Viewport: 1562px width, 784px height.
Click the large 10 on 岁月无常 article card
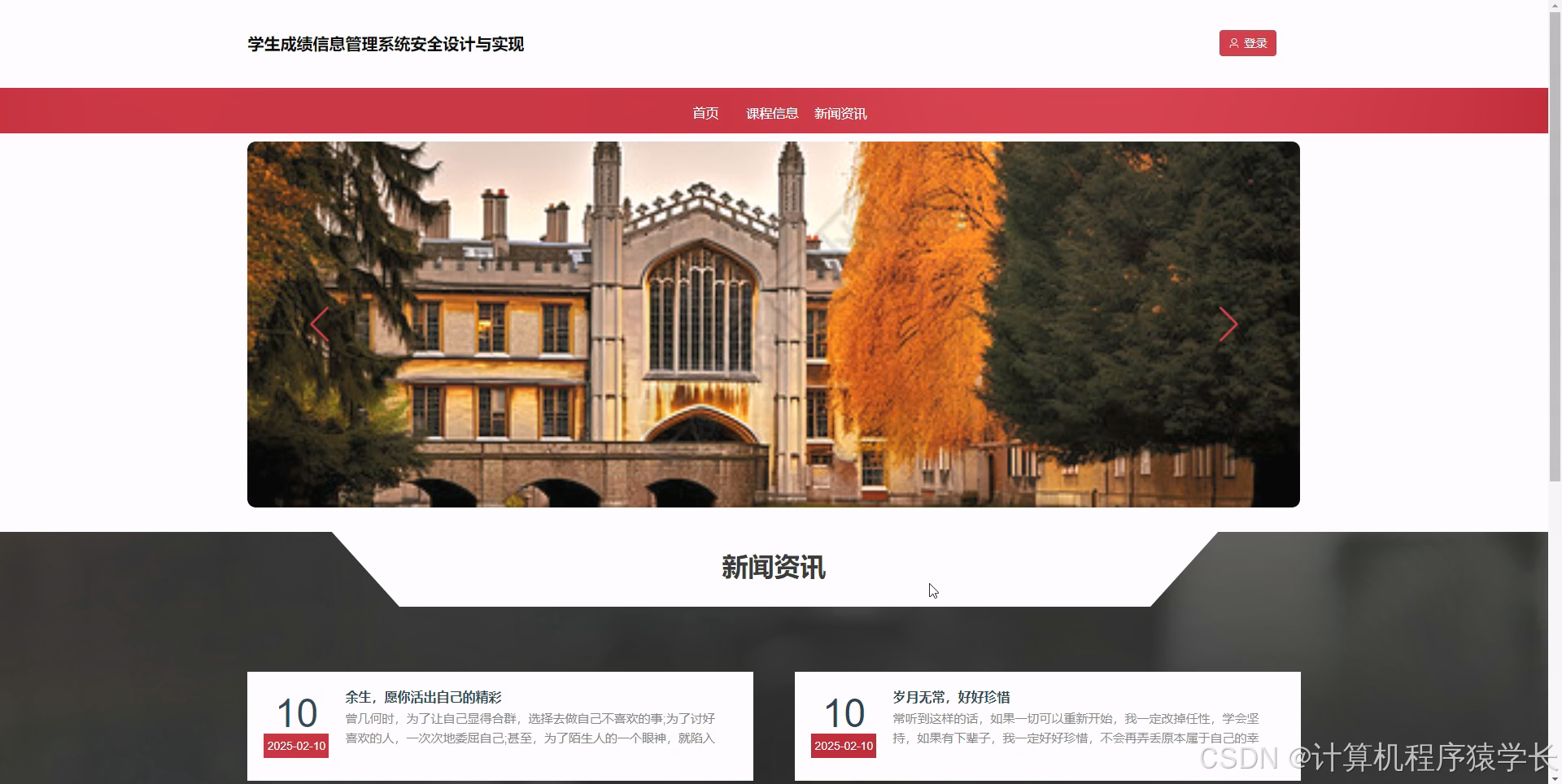click(844, 713)
